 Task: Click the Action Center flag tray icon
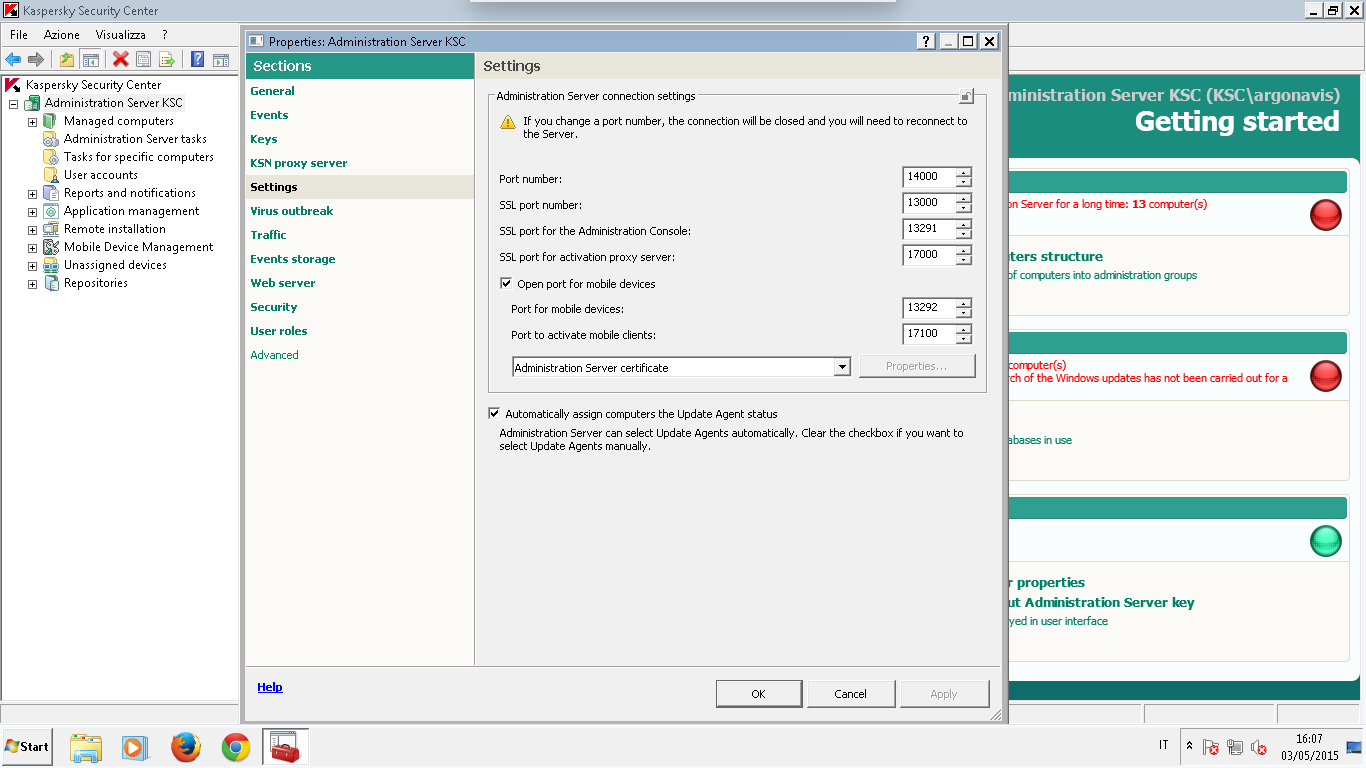click(x=1210, y=747)
